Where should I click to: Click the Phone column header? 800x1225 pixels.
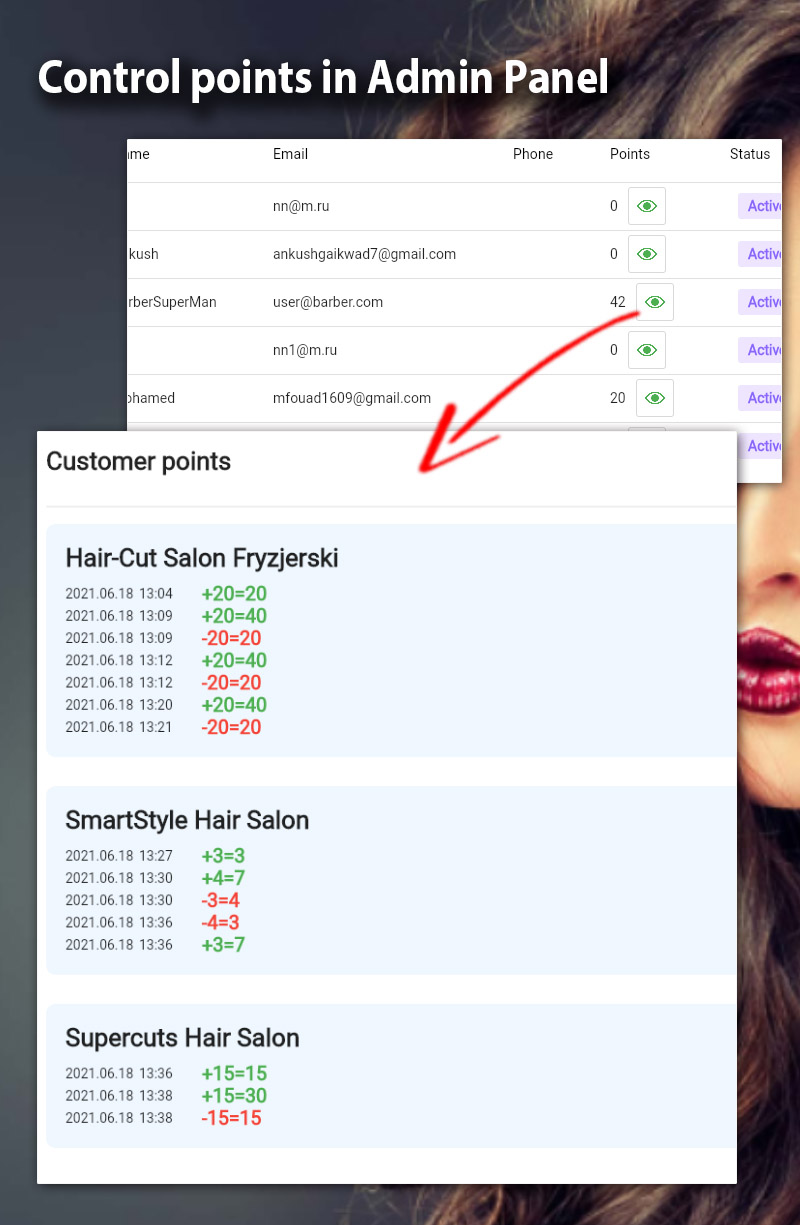pos(533,154)
